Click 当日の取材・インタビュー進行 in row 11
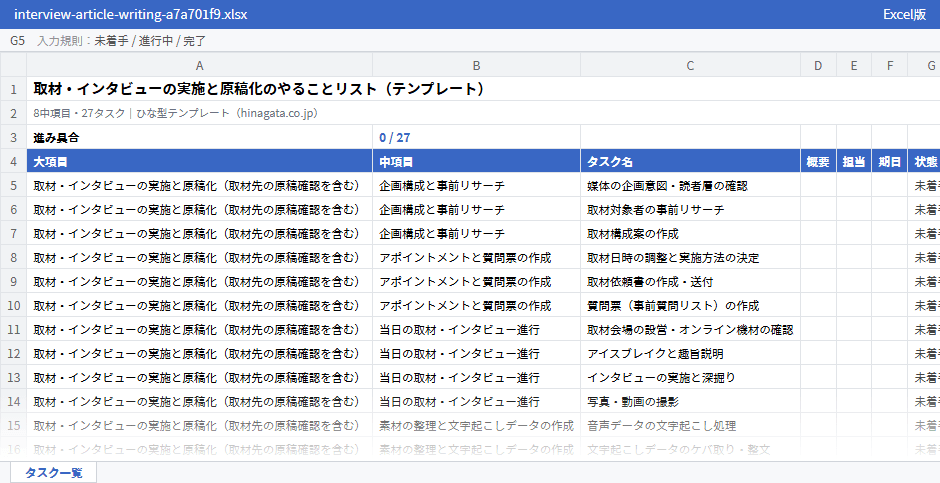The height and width of the screenshot is (483, 940). coord(476,329)
